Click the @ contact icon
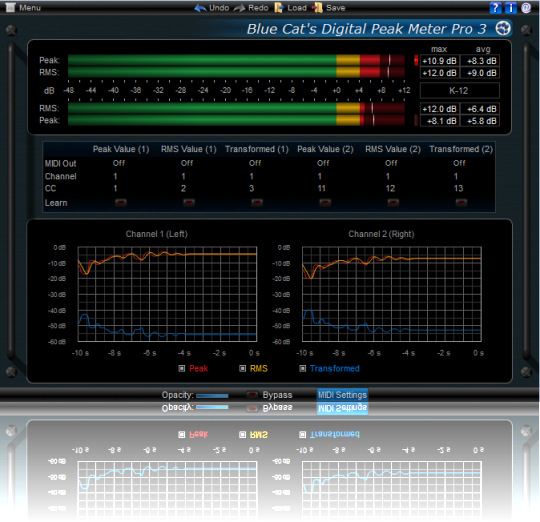Image resolution: width=540 pixels, height=522 pixels. [x=526, y=8]
